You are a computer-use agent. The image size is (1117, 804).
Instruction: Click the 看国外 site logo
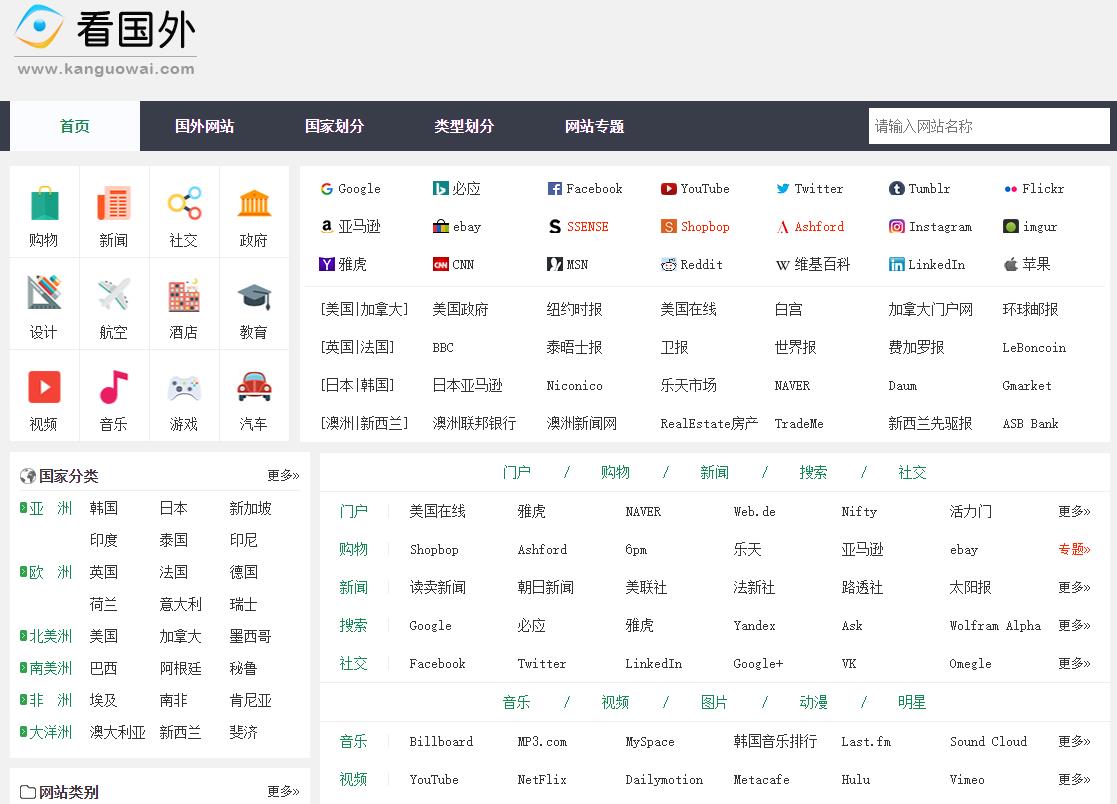105,40
